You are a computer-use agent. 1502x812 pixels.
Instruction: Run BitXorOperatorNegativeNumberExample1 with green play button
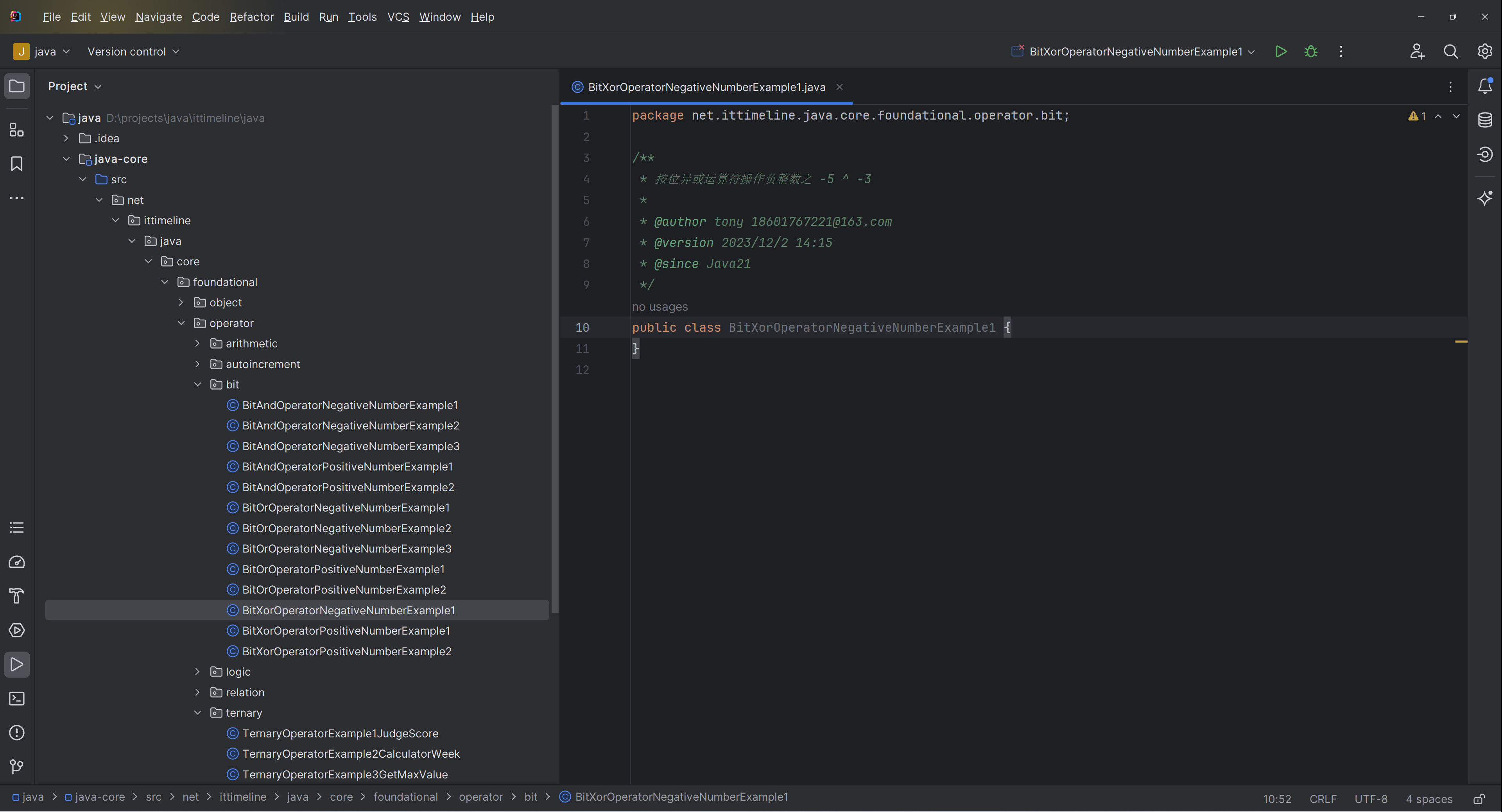[1281, 51]
